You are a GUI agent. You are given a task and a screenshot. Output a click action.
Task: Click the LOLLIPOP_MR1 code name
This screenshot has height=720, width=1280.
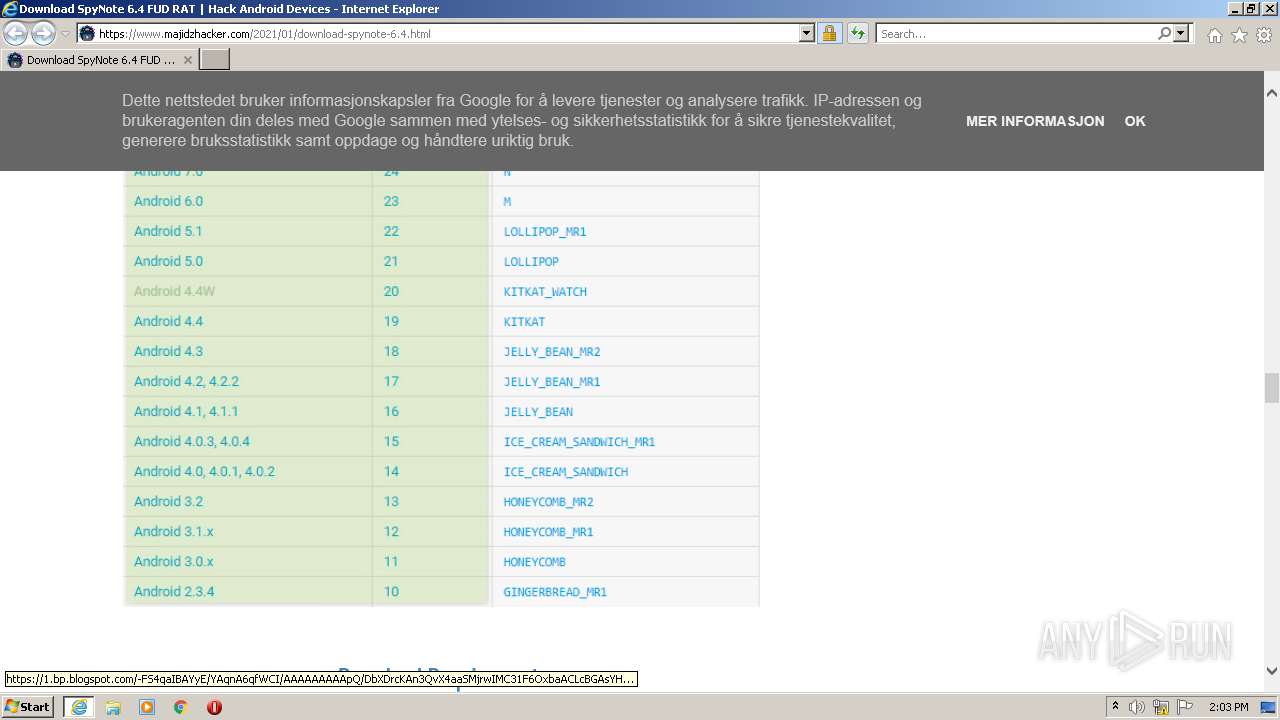point(545,232)
